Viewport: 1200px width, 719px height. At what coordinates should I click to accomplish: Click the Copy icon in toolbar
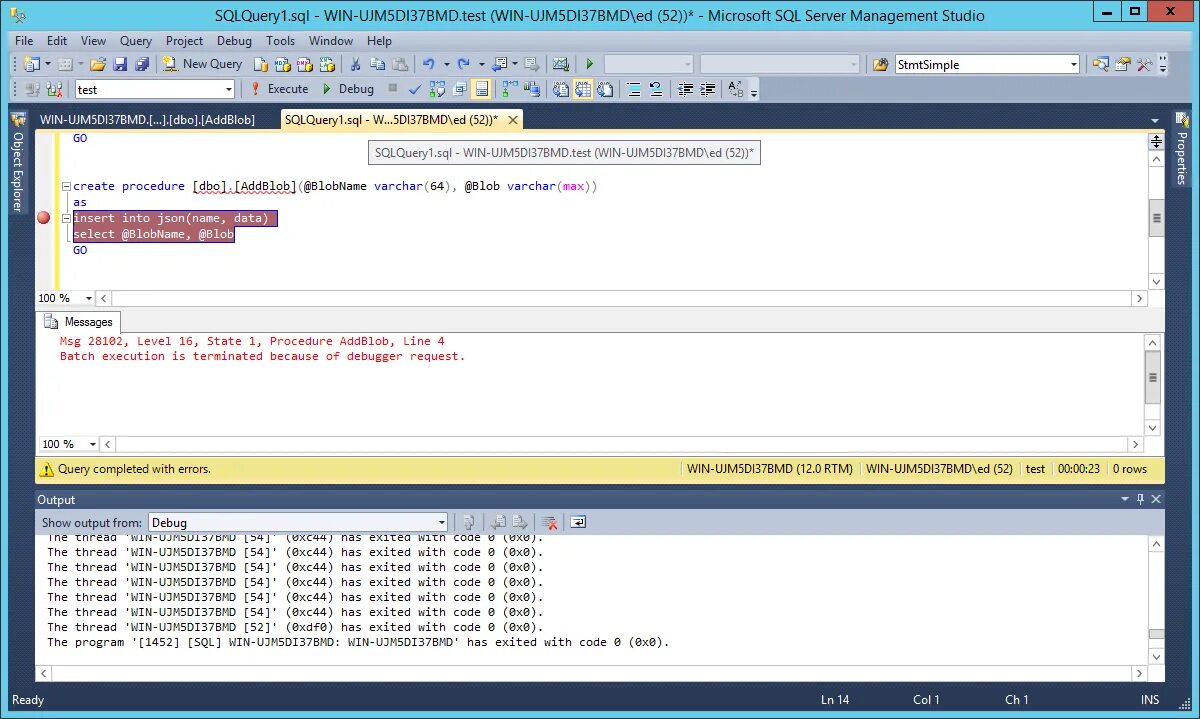(x=377, y=64)
